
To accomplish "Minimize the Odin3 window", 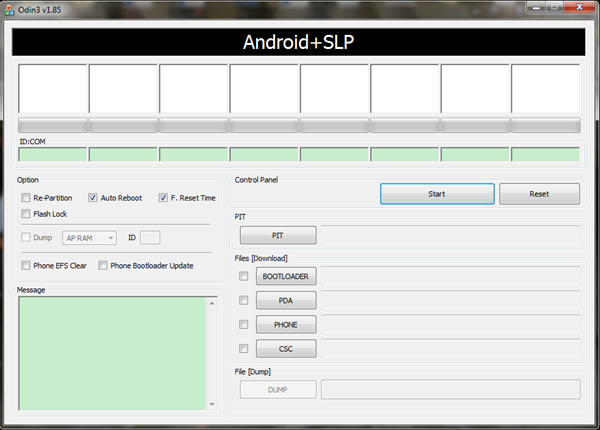I will 536,7.
